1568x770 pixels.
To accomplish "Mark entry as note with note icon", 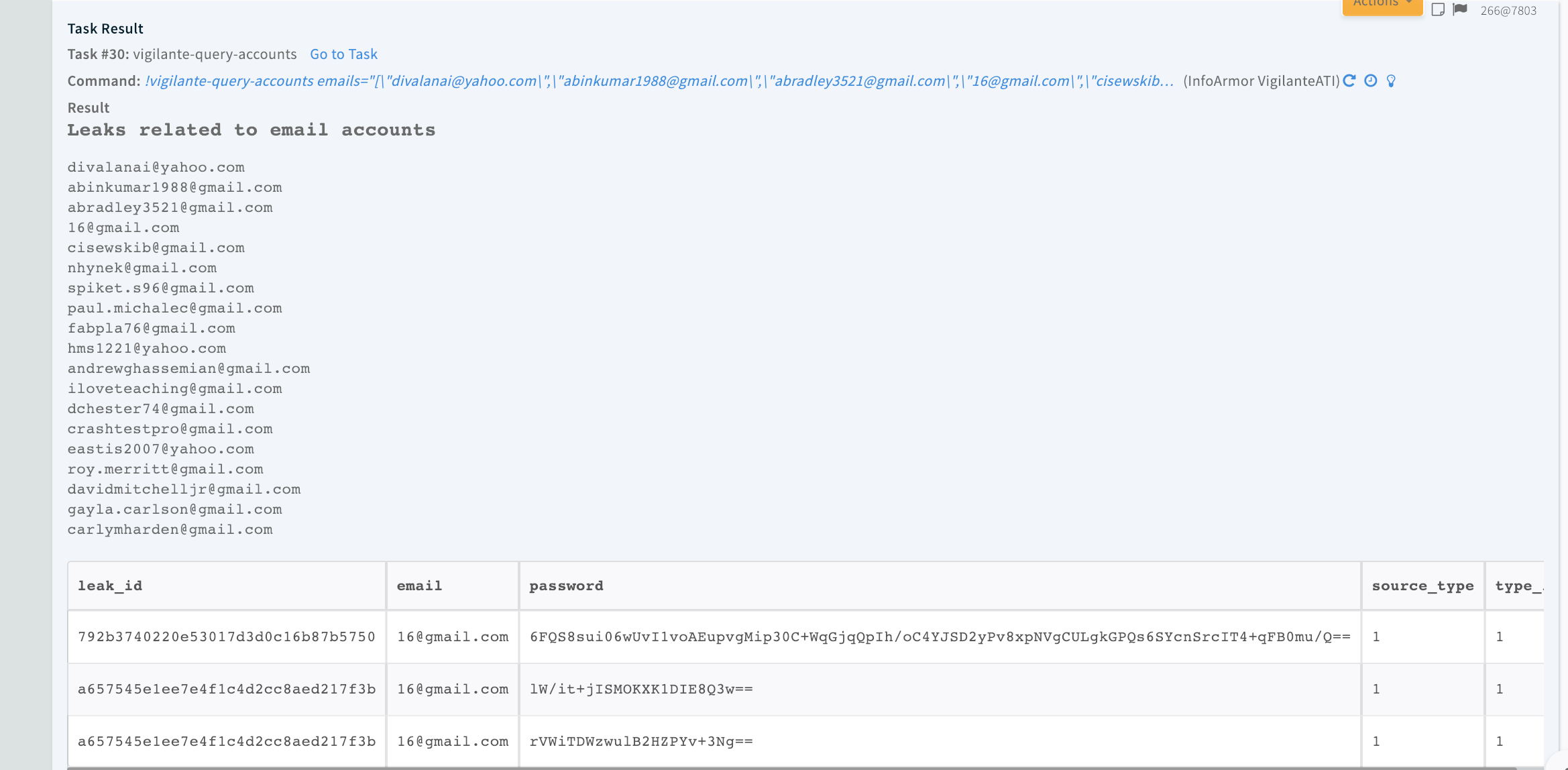I will tap(1438, 9).
